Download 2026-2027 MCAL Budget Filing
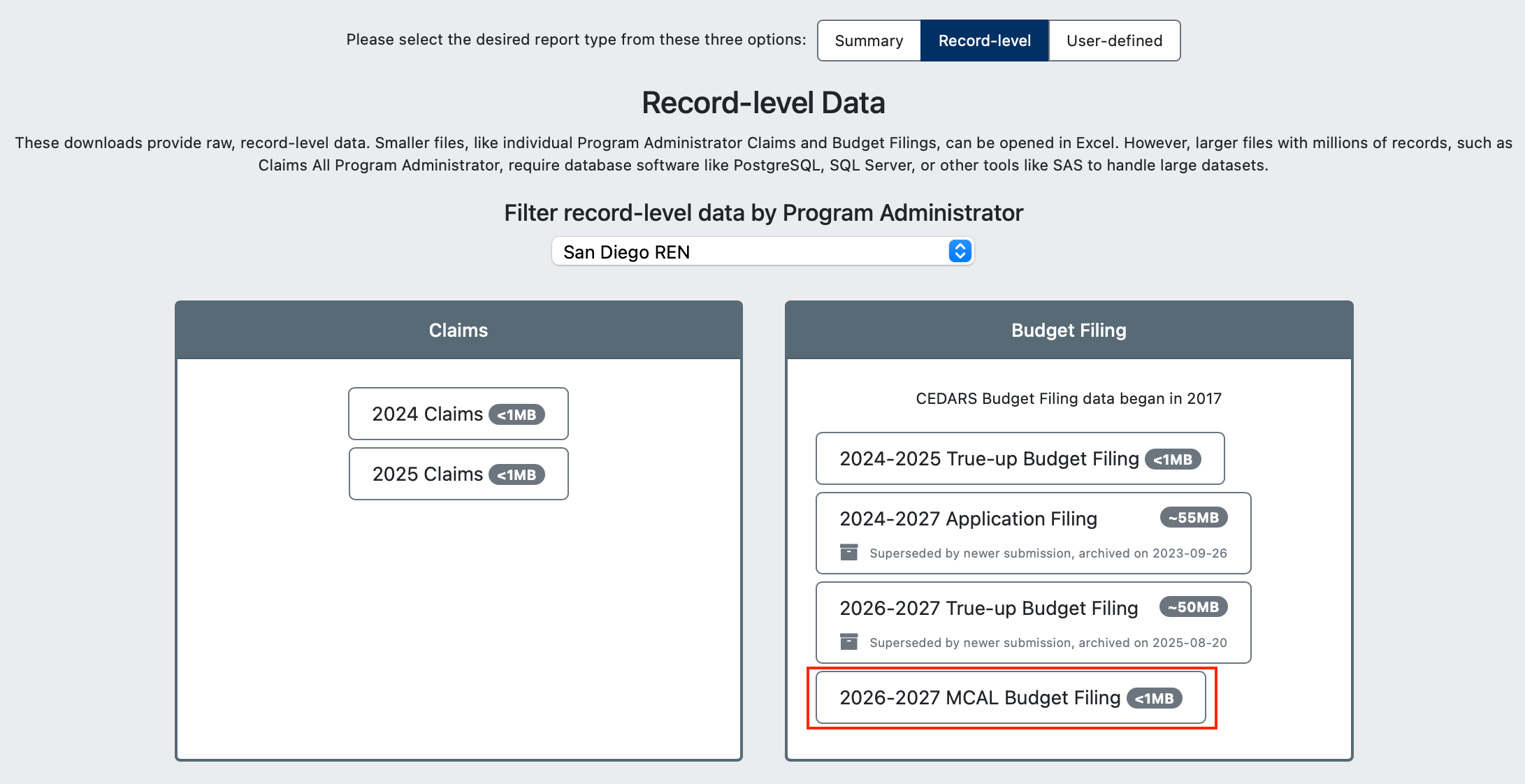The height and width of the screenshot is (784, 1525). click(979, 697)
